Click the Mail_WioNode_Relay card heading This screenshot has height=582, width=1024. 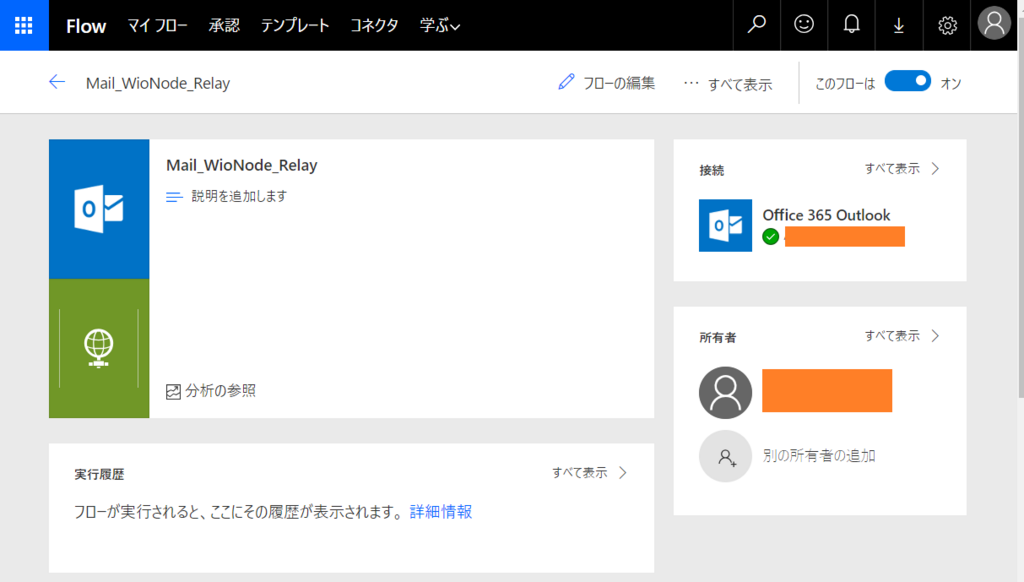pos(242,165)
